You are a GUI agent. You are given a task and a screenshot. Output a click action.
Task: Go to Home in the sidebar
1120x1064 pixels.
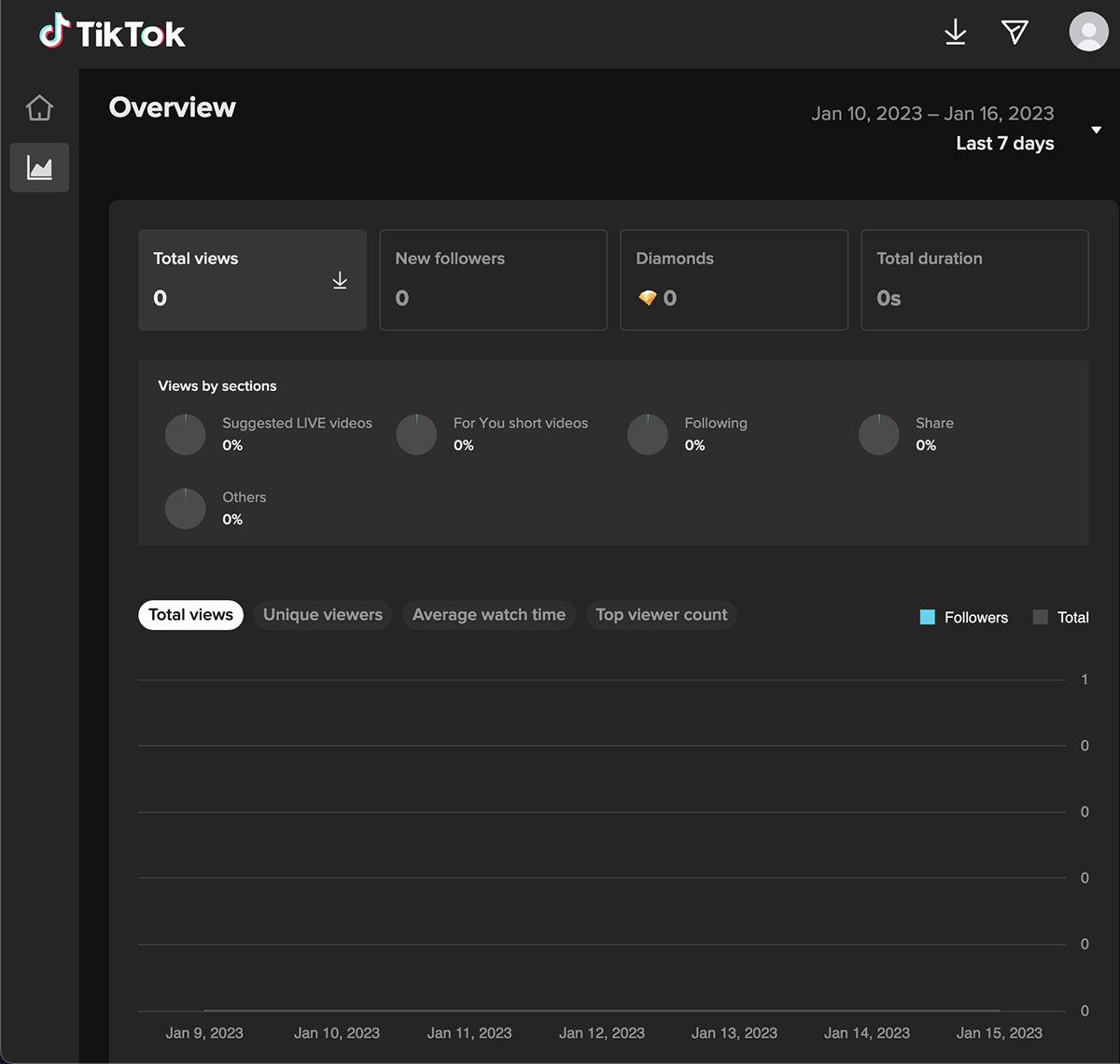tap(39, 108)
